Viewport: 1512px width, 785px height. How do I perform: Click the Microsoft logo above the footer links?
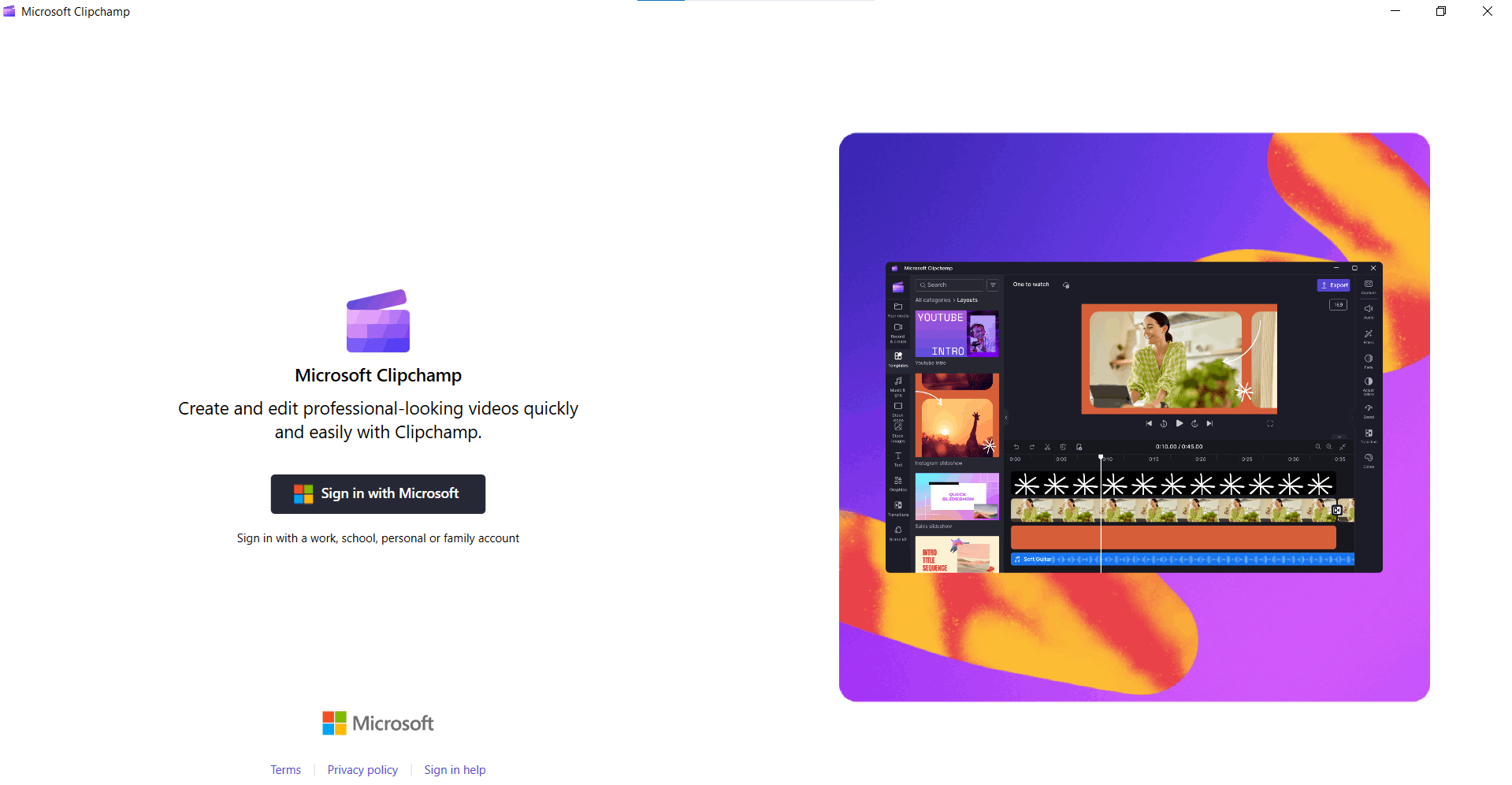(378, 724)
